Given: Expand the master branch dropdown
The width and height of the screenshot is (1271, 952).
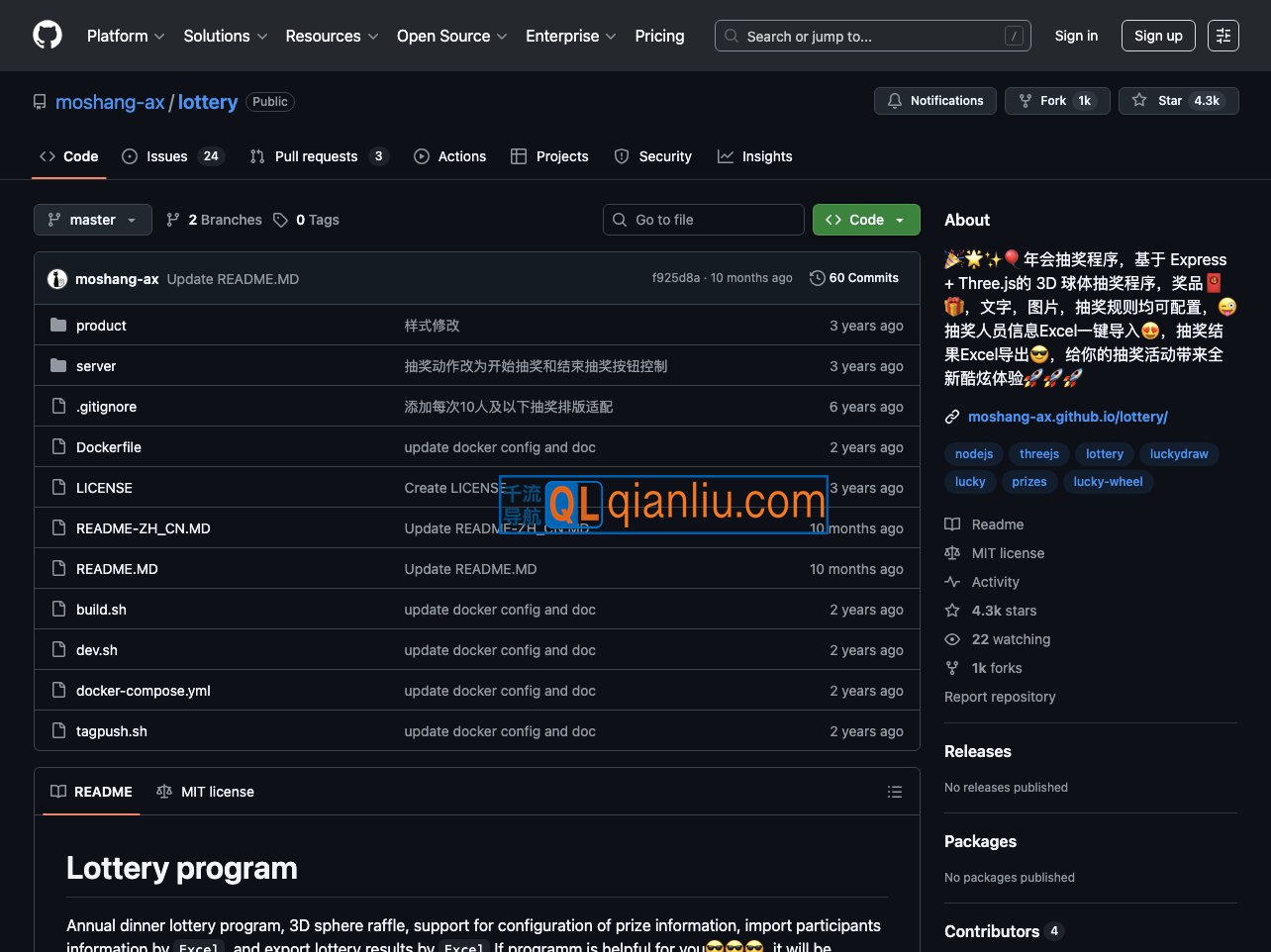Looking at the screenshot, I should click(93, 220).
